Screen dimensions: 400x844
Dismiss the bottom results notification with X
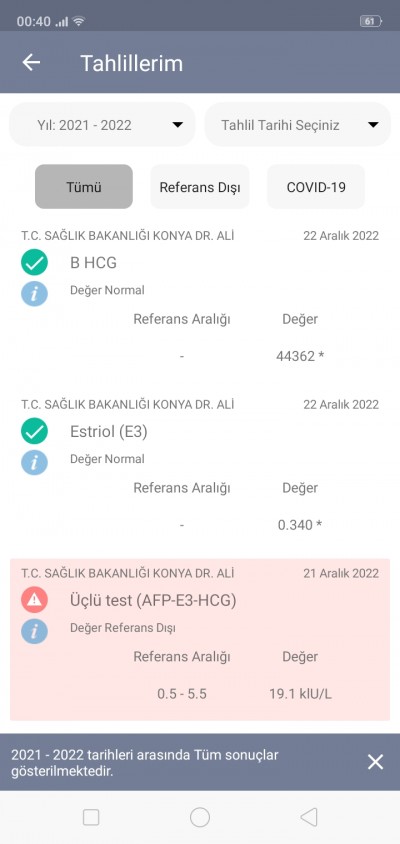click(x=375, y=762)
